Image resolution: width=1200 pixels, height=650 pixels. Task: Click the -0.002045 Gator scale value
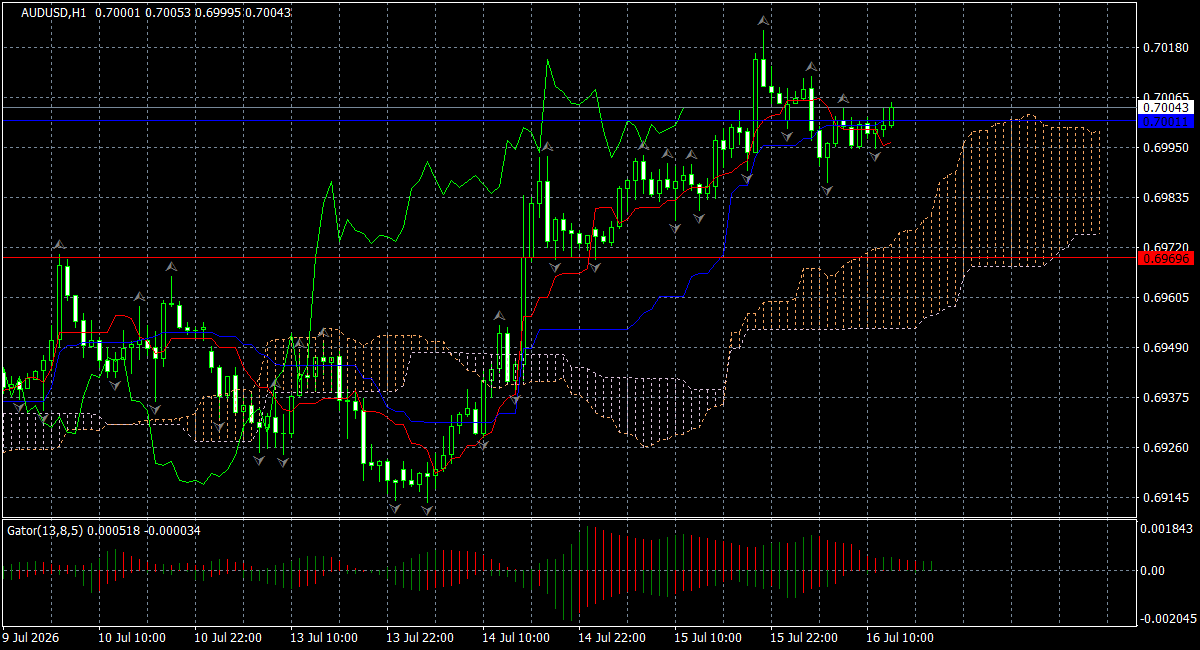click(1166, 619)
